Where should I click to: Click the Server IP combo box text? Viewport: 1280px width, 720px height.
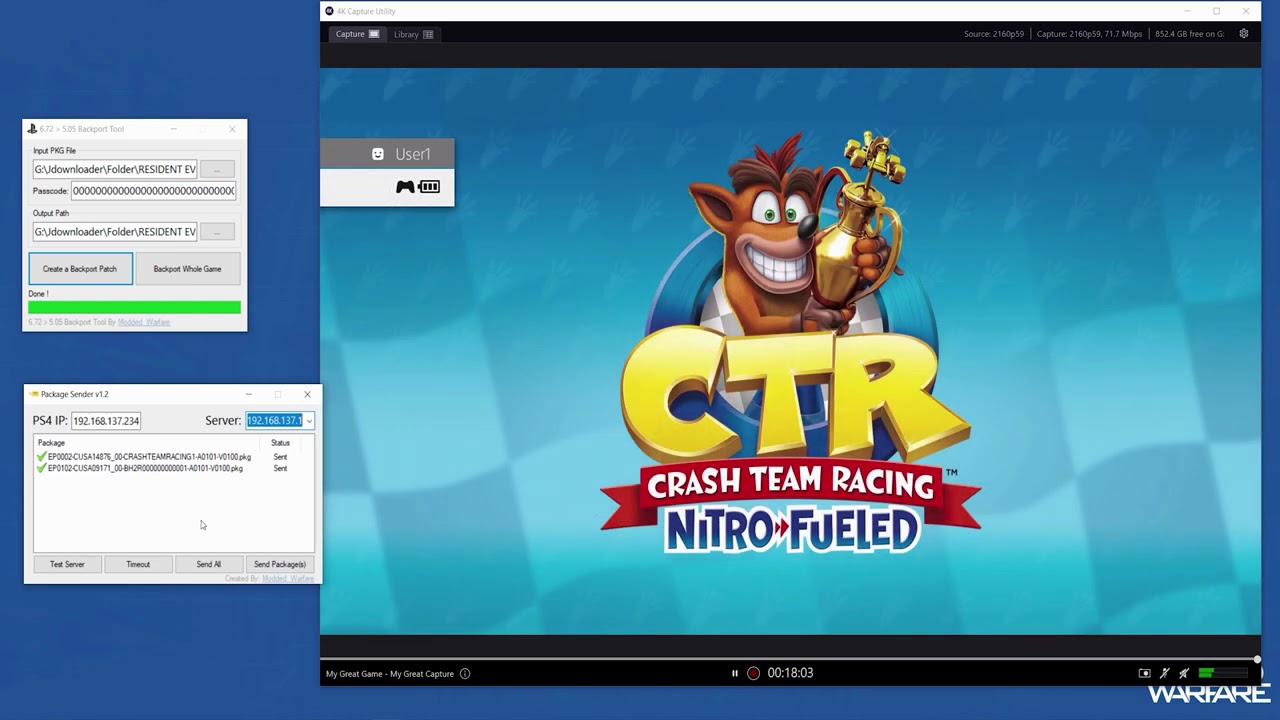point(275,421)
